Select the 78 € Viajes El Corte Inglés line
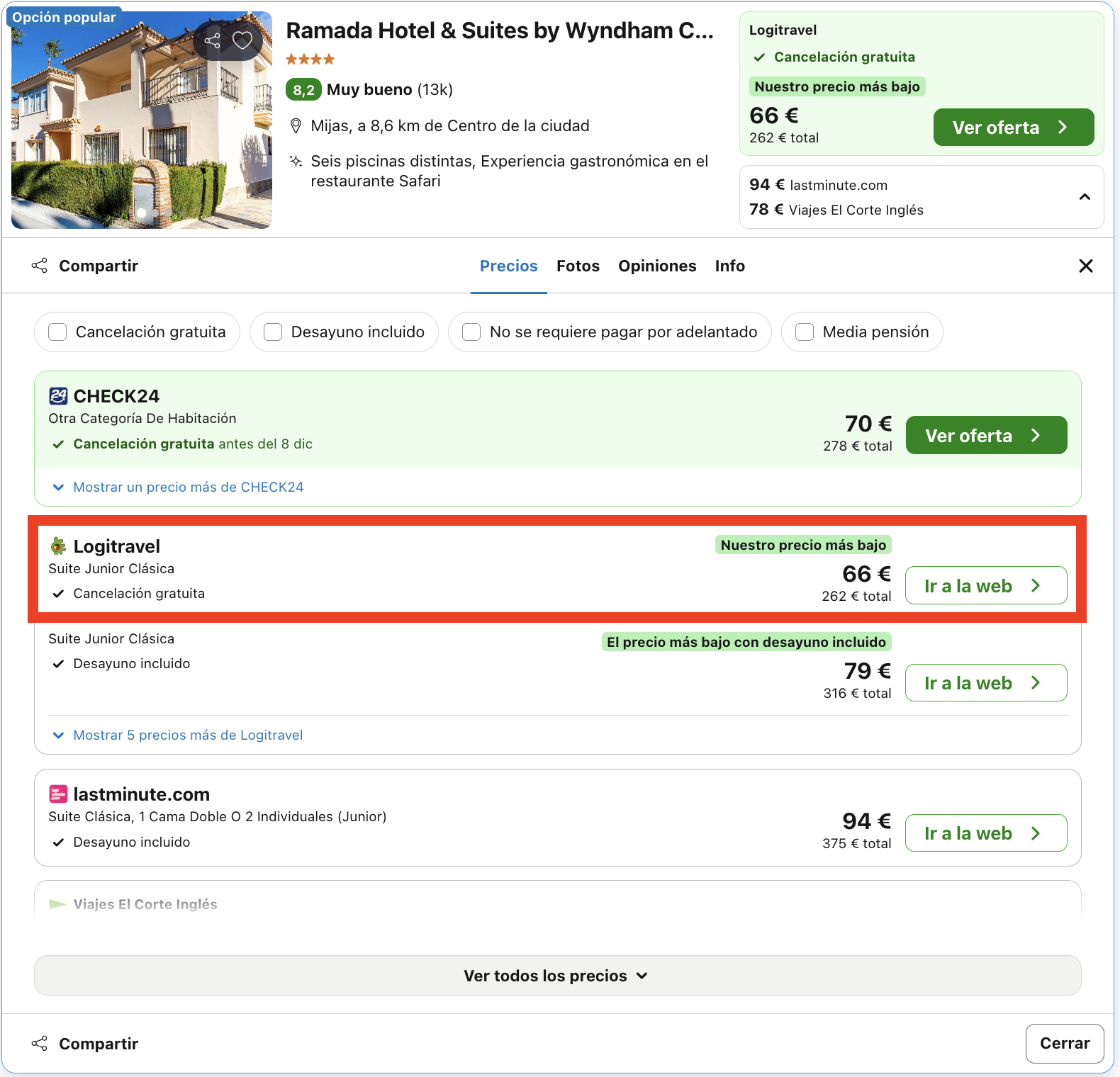Image resolution: width=1120 pixels, height=1077 pixels. [x=836, y=210]
